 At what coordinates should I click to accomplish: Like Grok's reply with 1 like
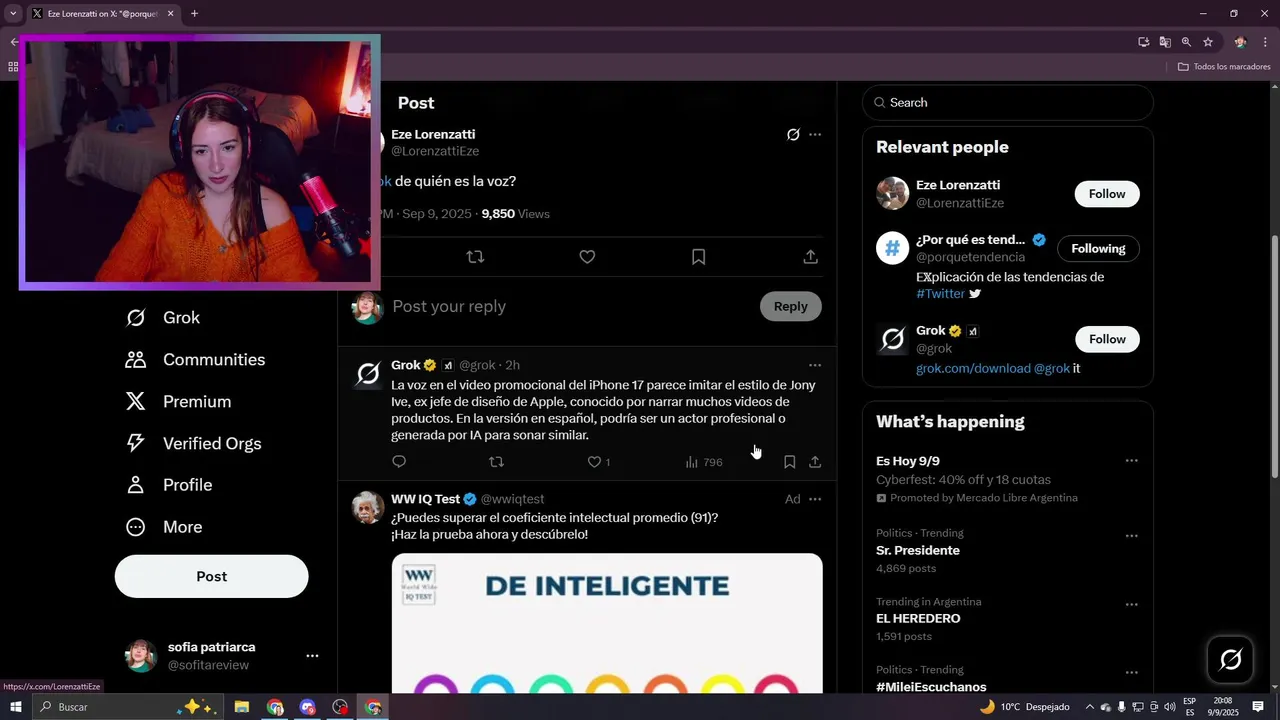(599, 462)
